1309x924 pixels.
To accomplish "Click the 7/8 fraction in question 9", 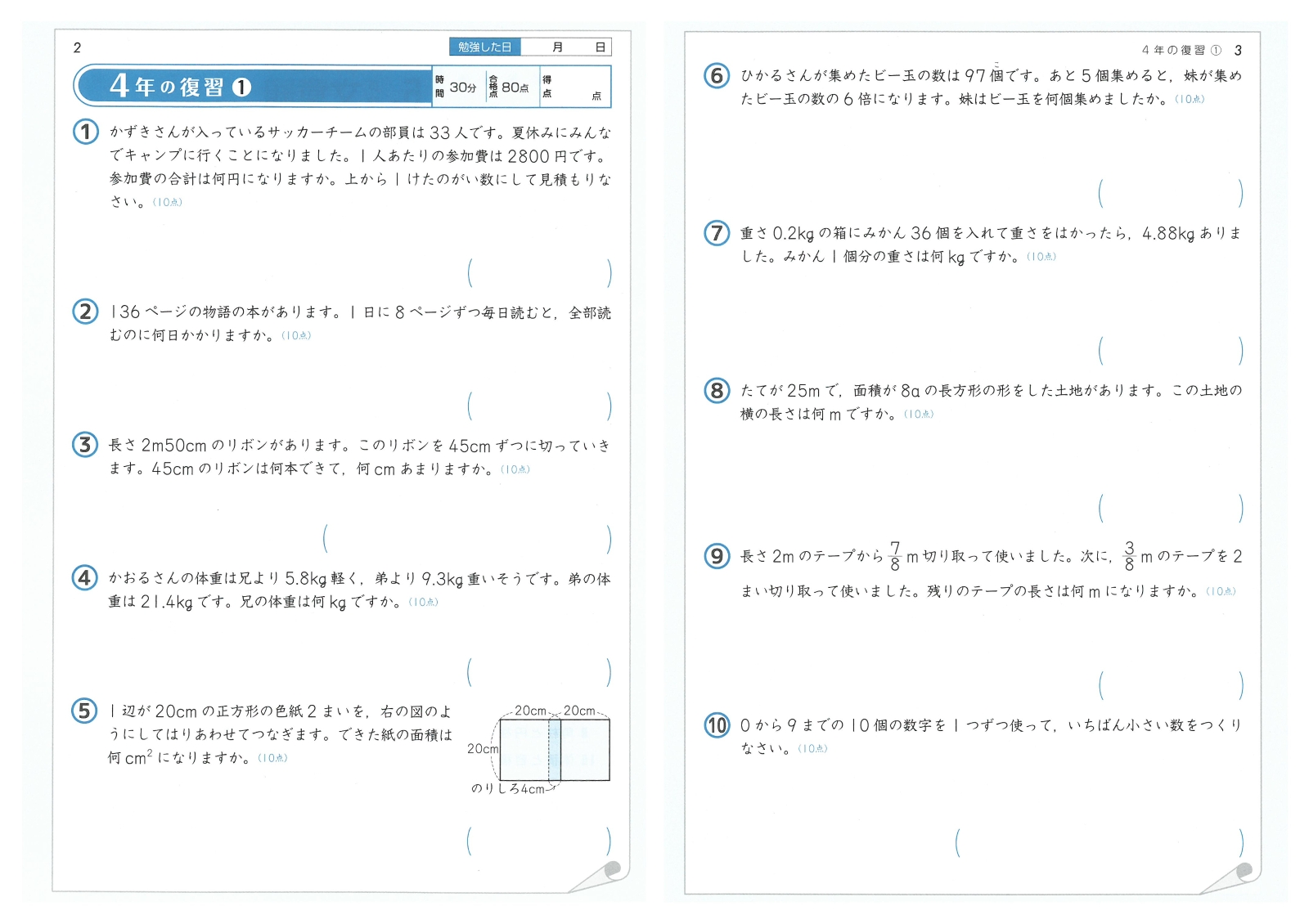I will 895,556.
